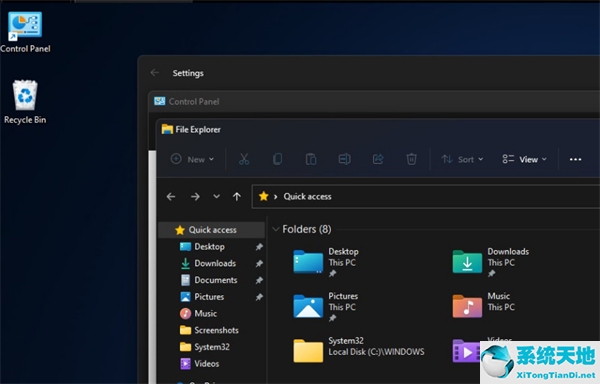Open the Recycle Bin desktop icon
The width and height of the screenshot is (600, 384).
pos(25,102)
